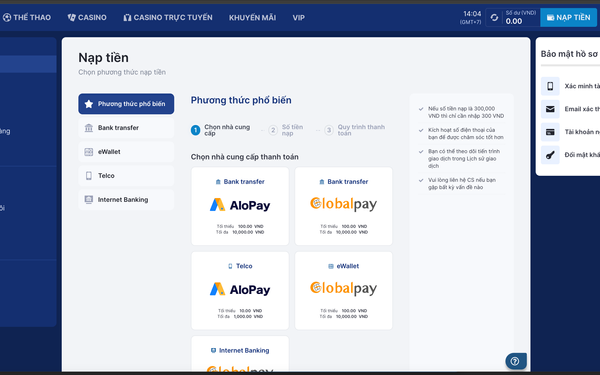Open the KHUYẾN MÃI menu item
Screen dimensions: 600x375
[253, 18]
